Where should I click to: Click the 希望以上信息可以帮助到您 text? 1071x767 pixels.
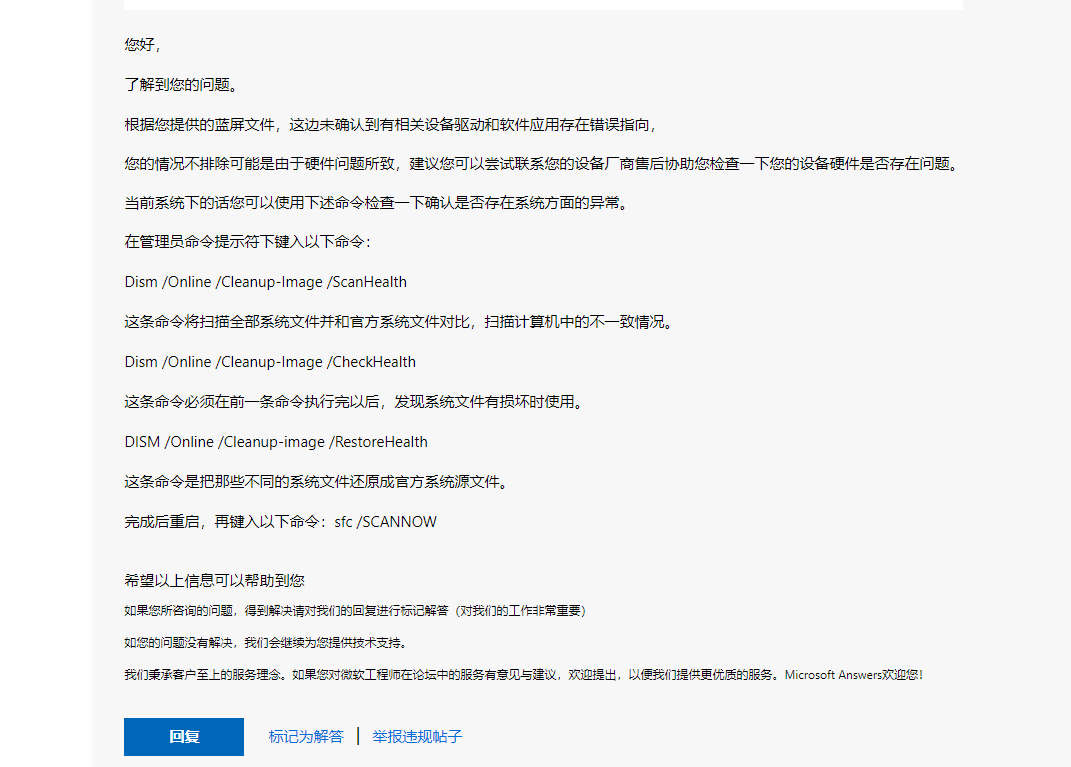[x=214, y=580]
